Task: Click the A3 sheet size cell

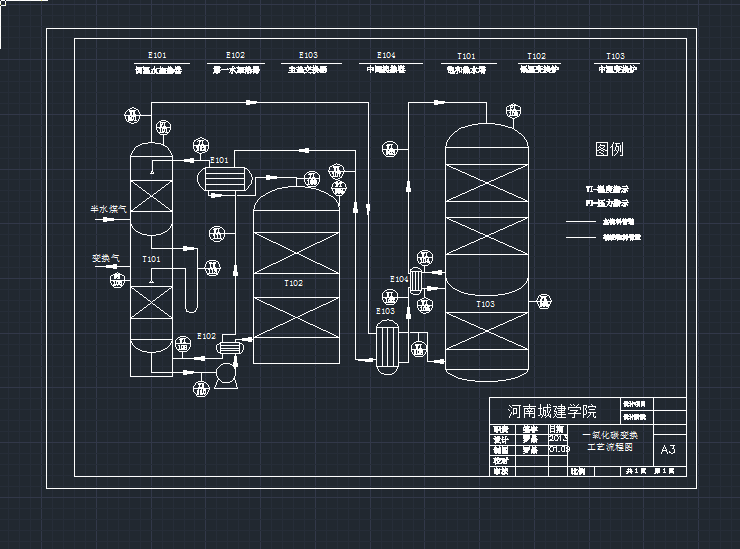Action: (x=669, y=450)
